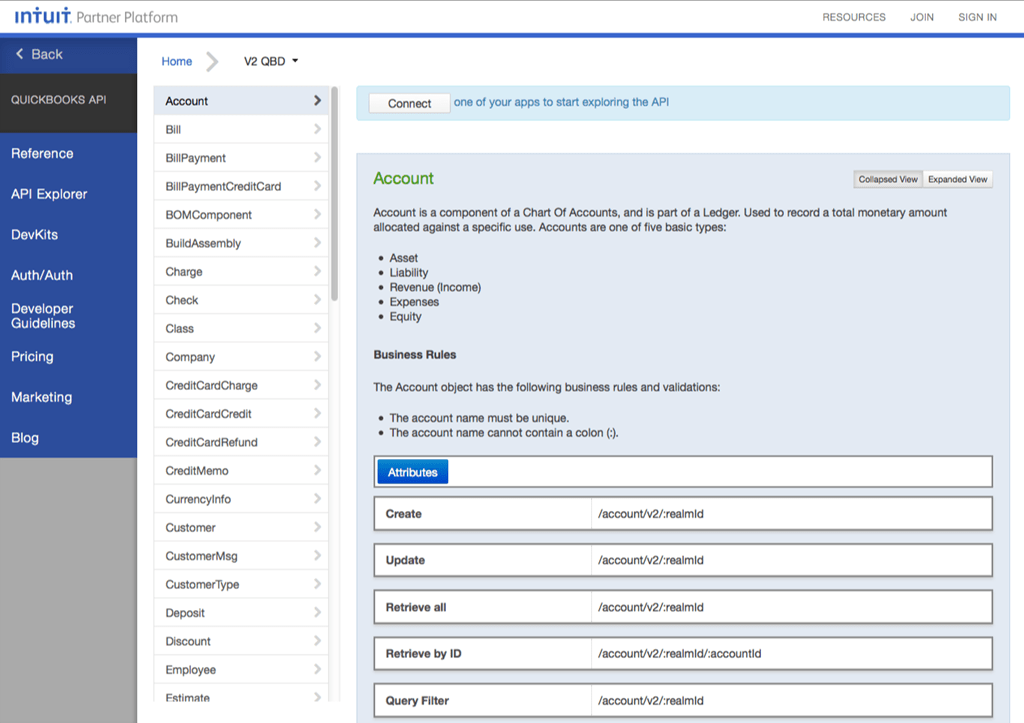
Task: Click the entity list scrollbar thumb
Action: [334, 194]
